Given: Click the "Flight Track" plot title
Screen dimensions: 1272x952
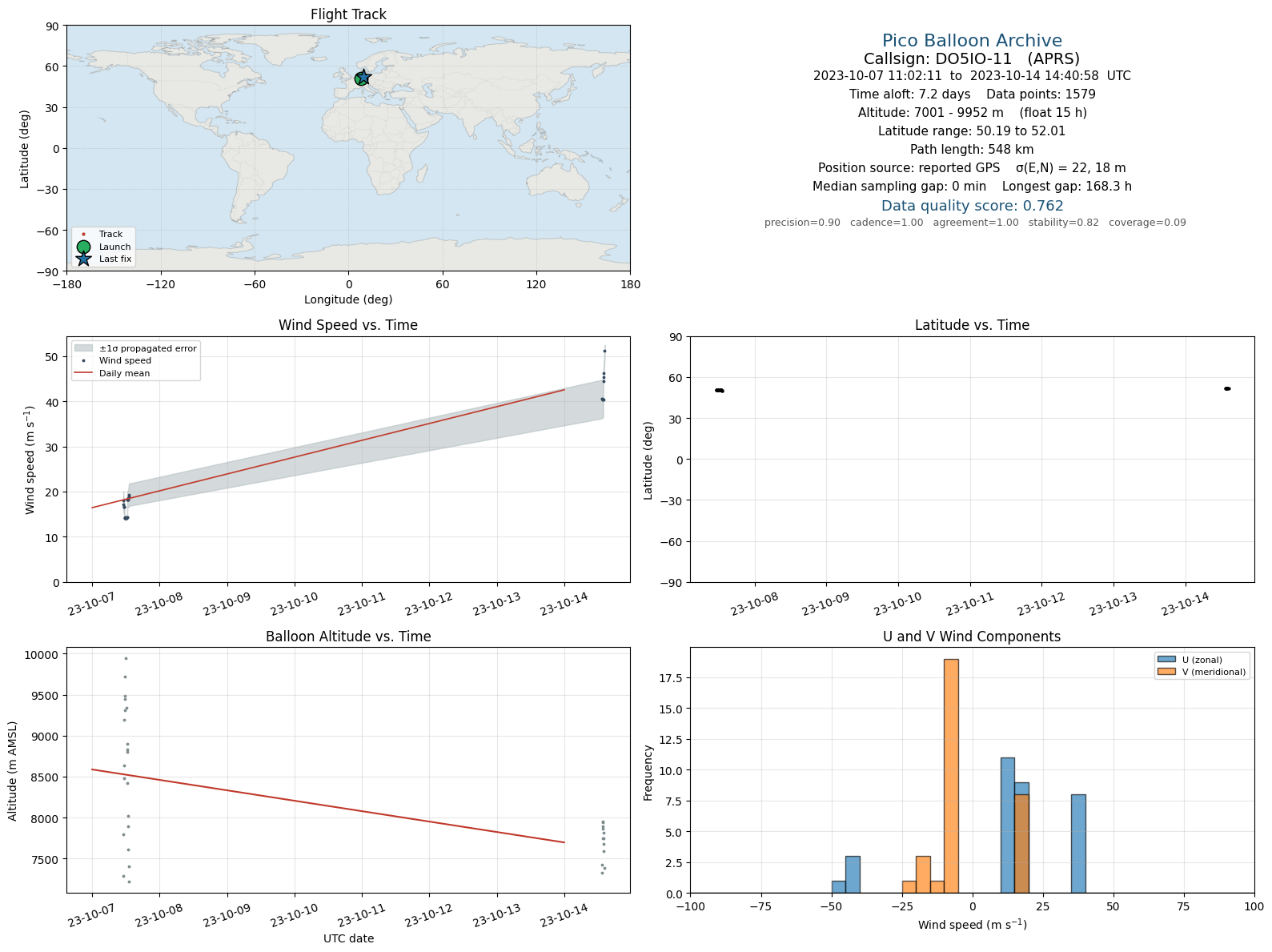Looking at the screenshot, I should pos(348,14).
